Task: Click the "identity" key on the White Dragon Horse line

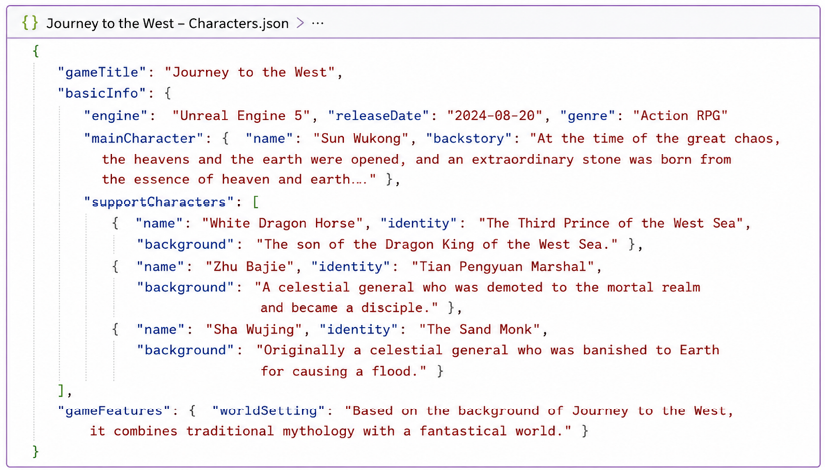Action: [419, 223]
